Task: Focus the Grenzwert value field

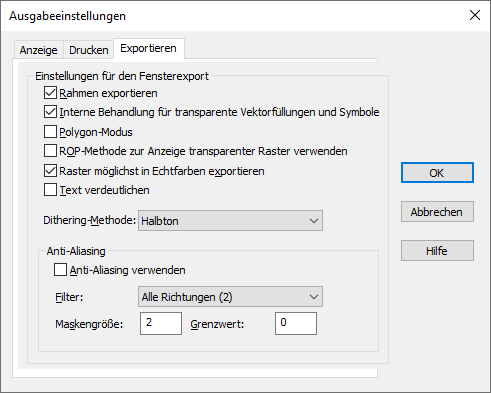Action: [x=296, y=323]
